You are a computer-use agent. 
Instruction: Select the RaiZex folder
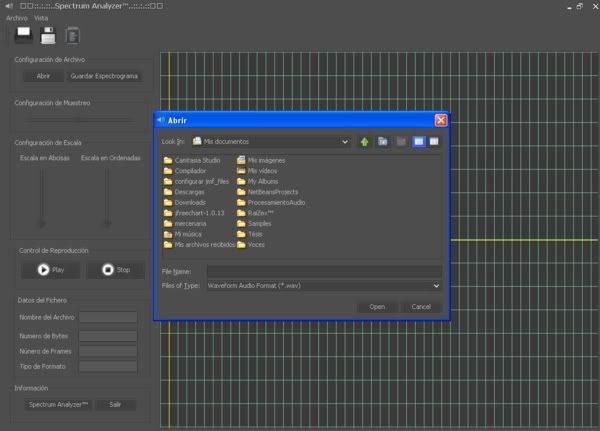255,213
